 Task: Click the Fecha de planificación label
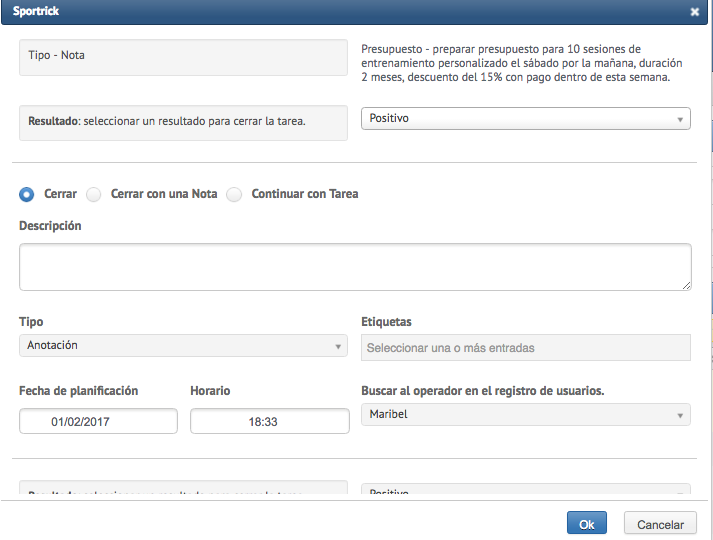(78, 391)
